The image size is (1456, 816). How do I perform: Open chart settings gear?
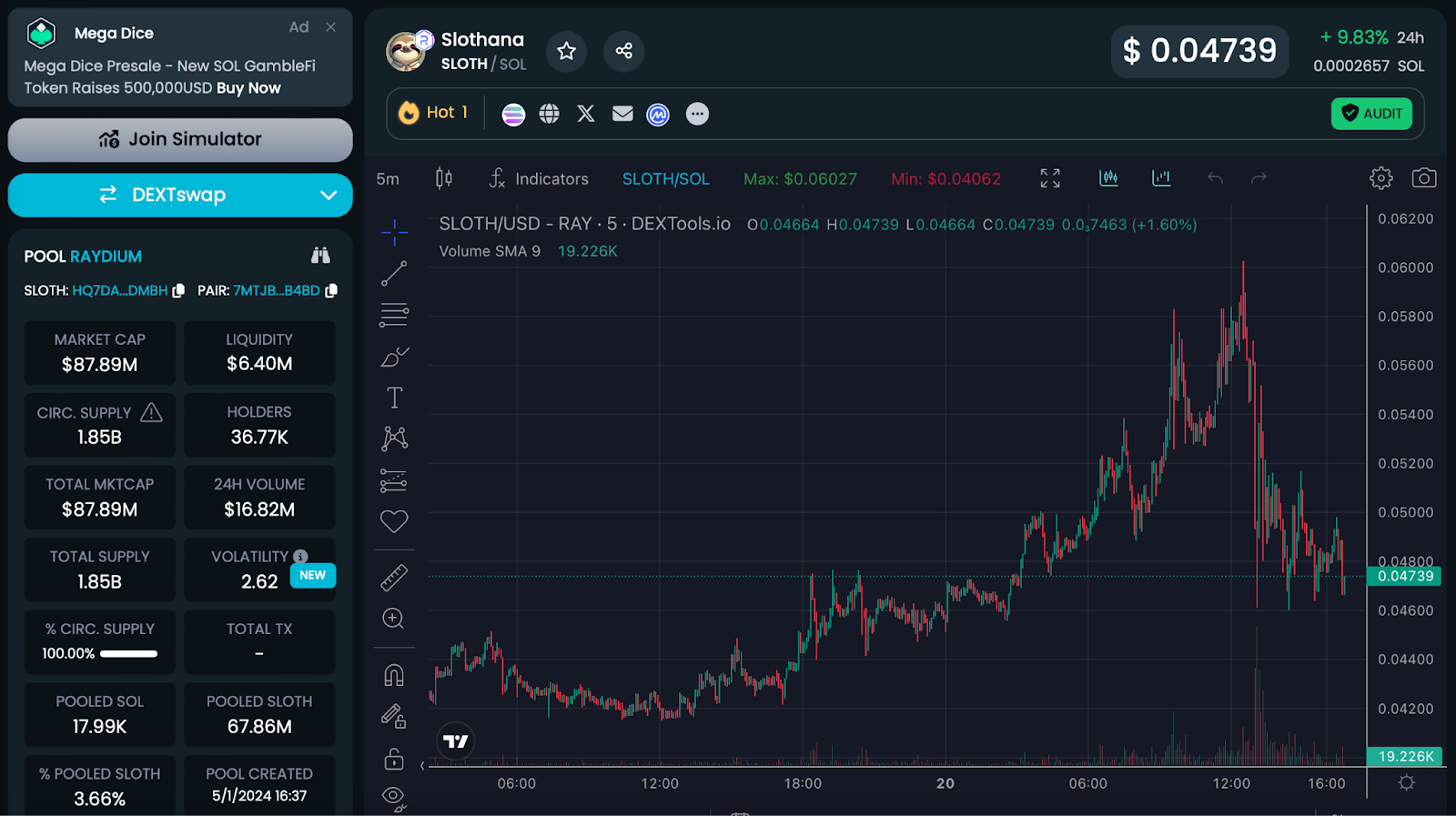[x=1380, y=178]
